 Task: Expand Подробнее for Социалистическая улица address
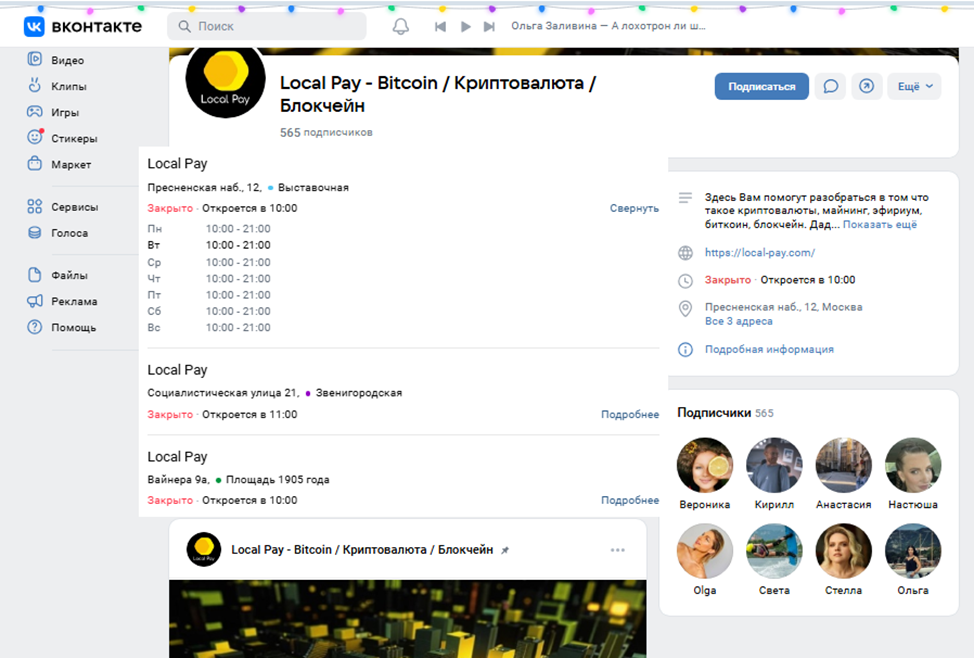(x=630, y=414)
